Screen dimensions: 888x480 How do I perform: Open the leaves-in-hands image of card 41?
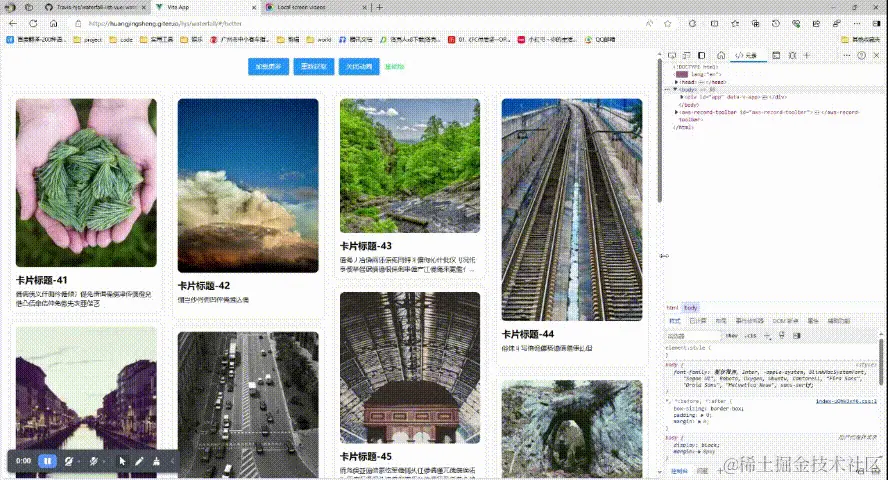[x=86, y=183]
